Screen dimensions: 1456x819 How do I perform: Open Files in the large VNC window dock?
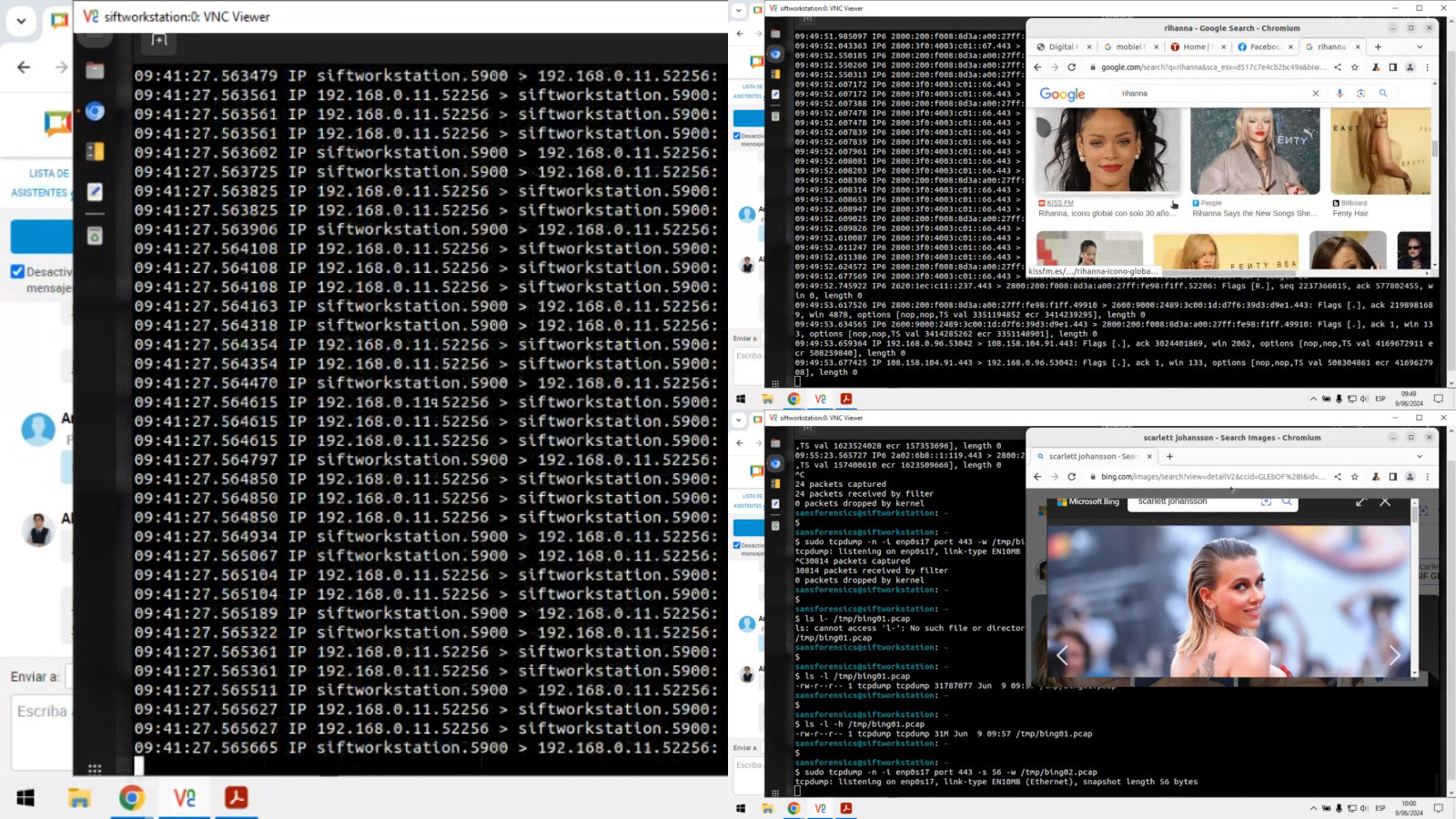tap(95, 71)
